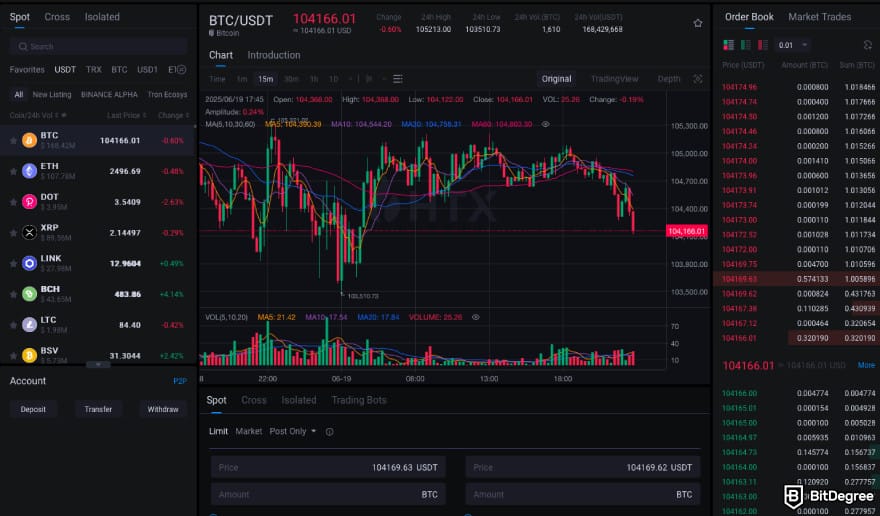Click the Deposit button
This screenshot has width=880, height=516.
(x=33, y=409)
